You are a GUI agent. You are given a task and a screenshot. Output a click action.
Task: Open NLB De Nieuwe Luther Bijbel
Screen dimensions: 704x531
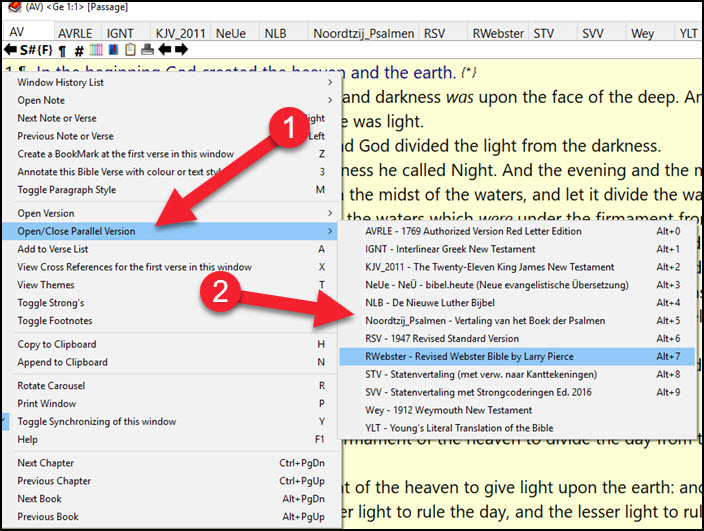tap(517, 303)
